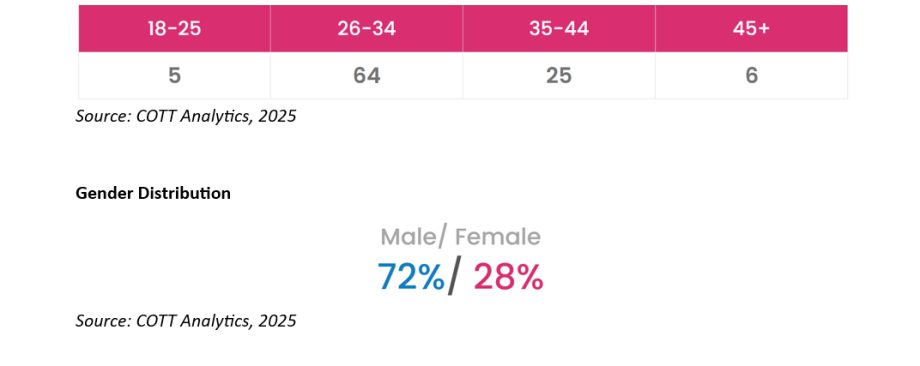920x366 pixels.
Task: Click the 35-44 header cell
Action: click(559, 29)
